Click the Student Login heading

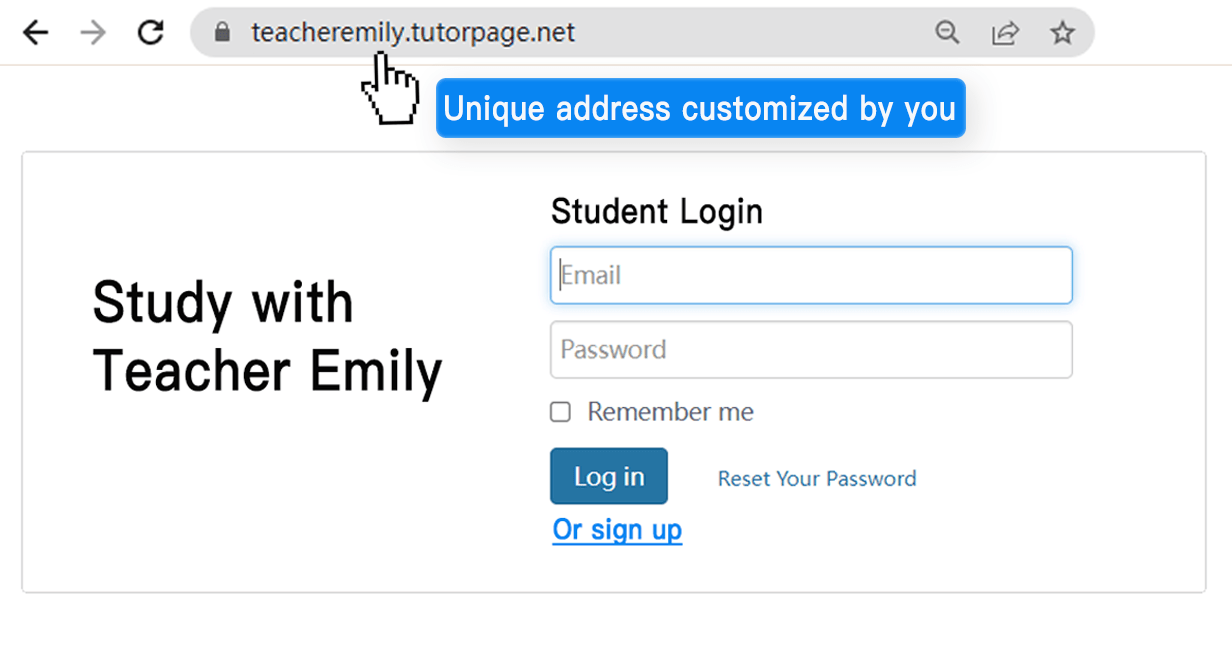coord(656,211)
